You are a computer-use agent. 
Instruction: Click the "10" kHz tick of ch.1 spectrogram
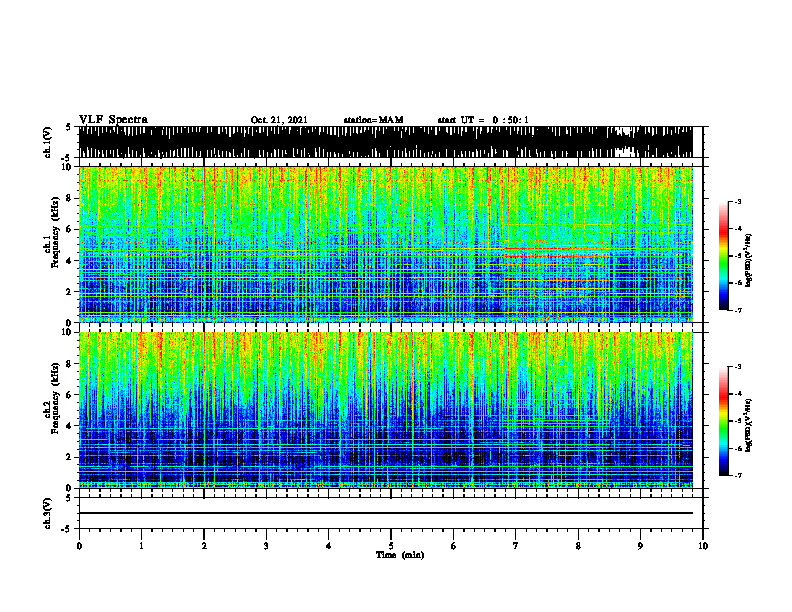point(66,167)
